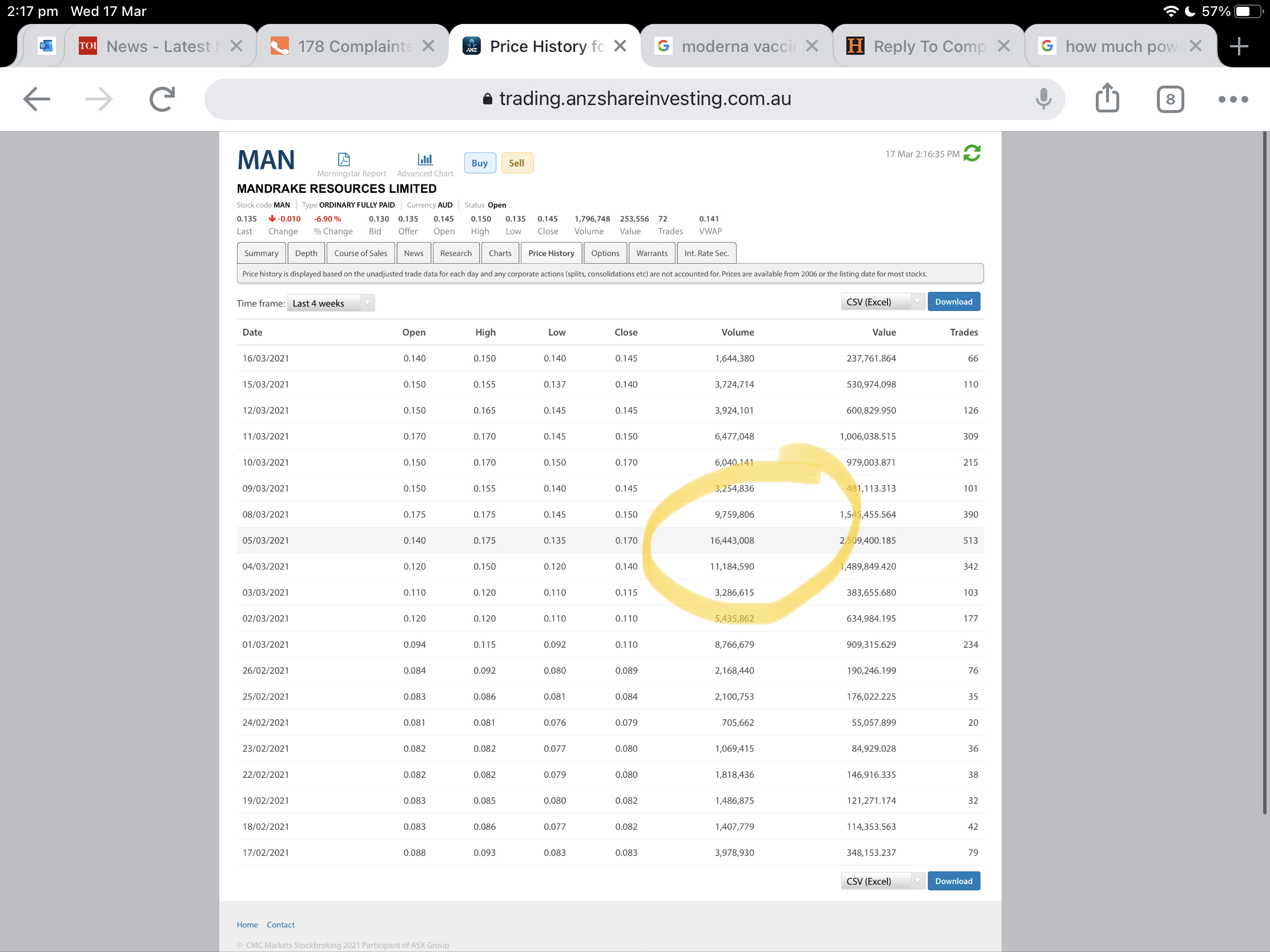The height and width of the screenshot is (952, 1270).
Task: Open the Warrants tab
Action: pyautogui.click(x=652, y=253)
